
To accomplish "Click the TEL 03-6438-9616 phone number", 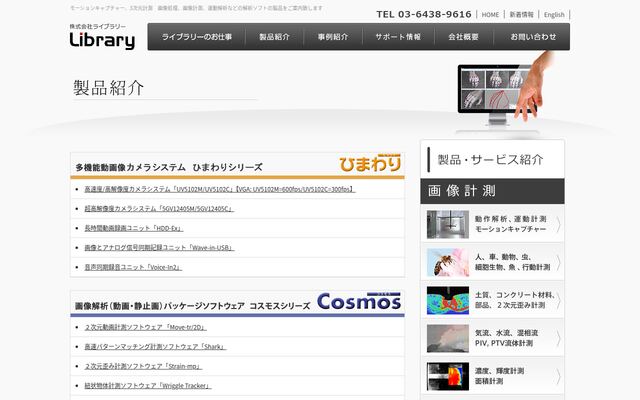I will 424,14.
